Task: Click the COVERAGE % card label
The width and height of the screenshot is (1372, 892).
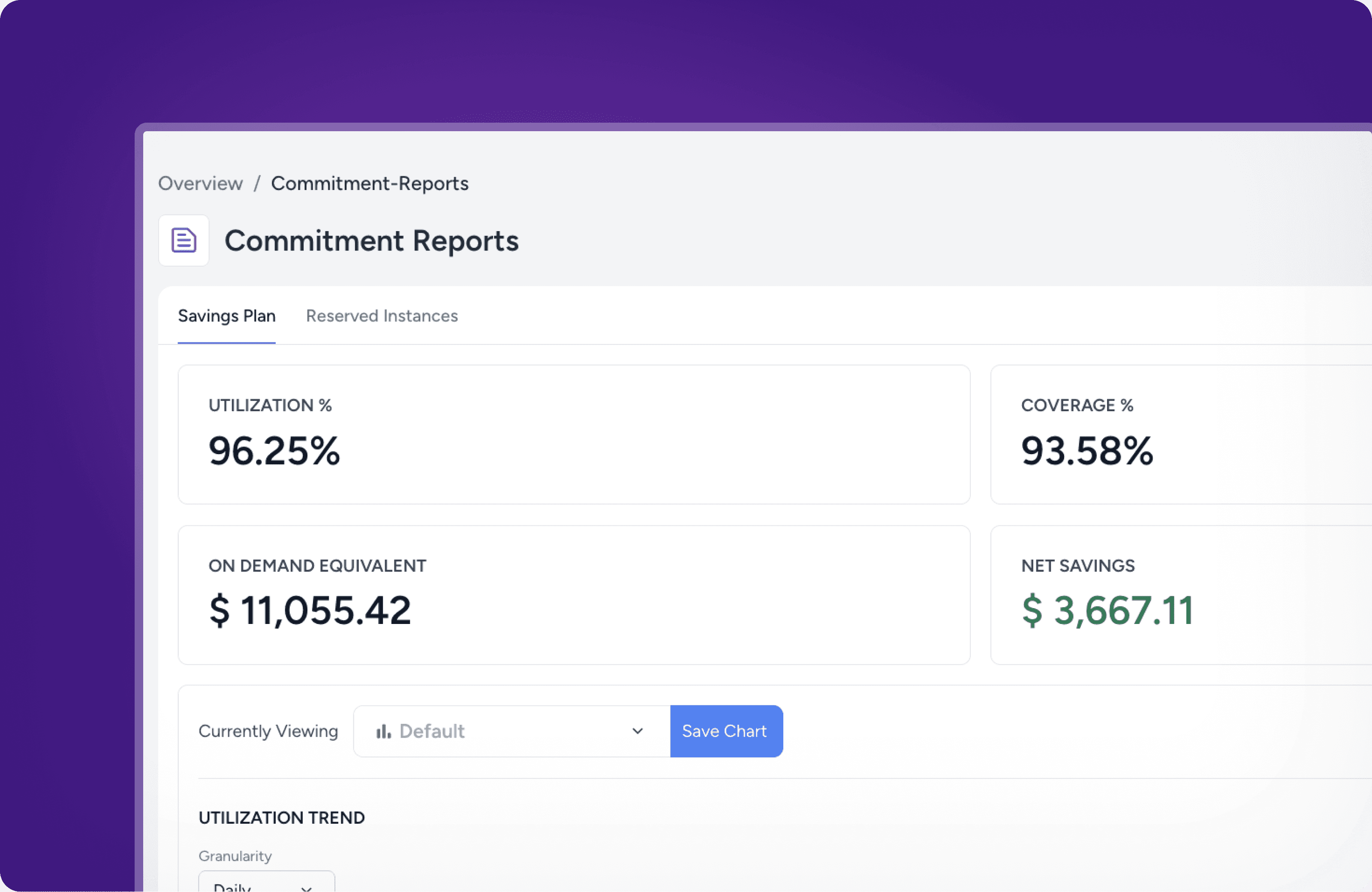Action: point(1077,405)
